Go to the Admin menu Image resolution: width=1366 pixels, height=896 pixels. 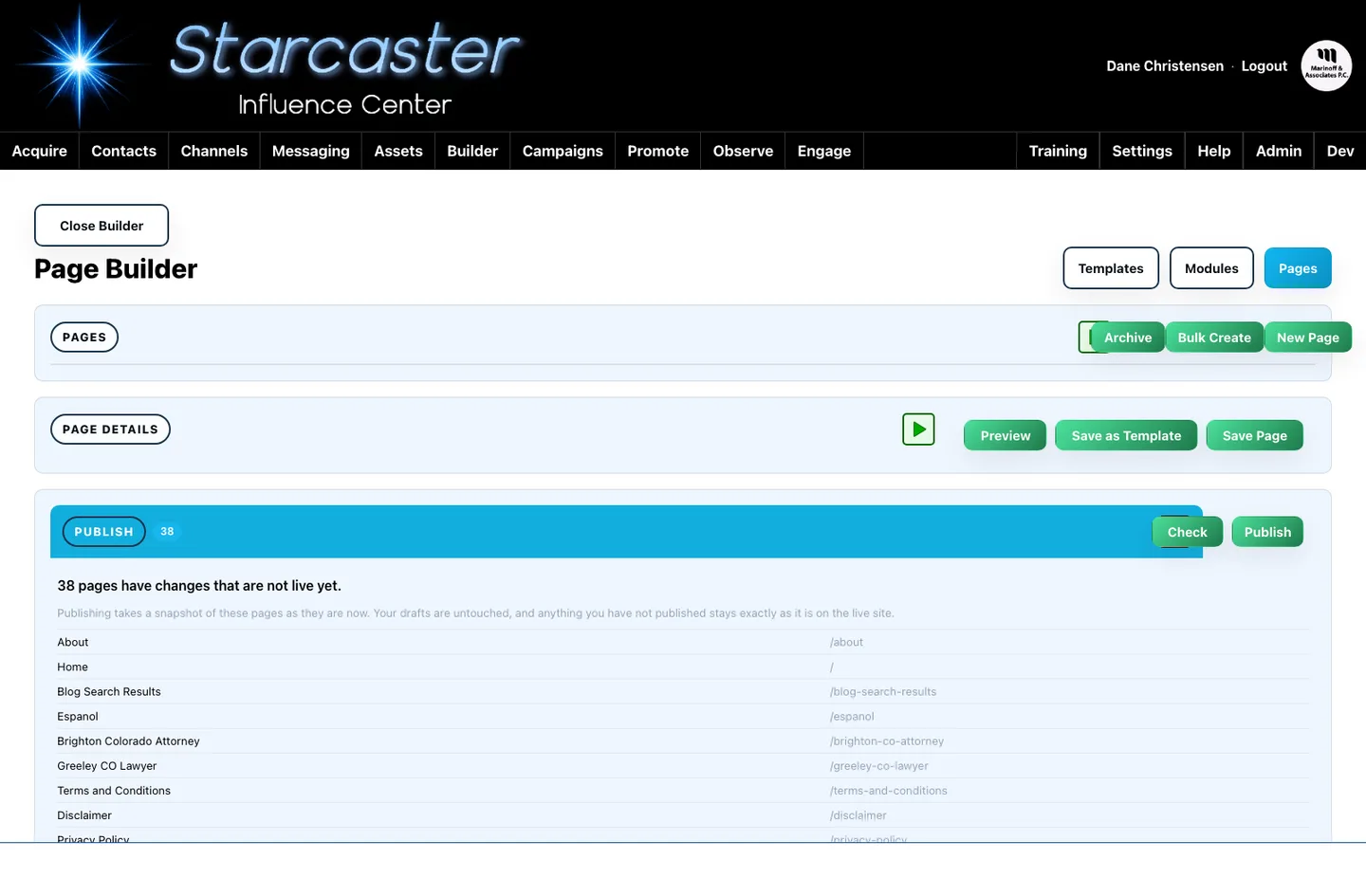tap(1279, 151)
